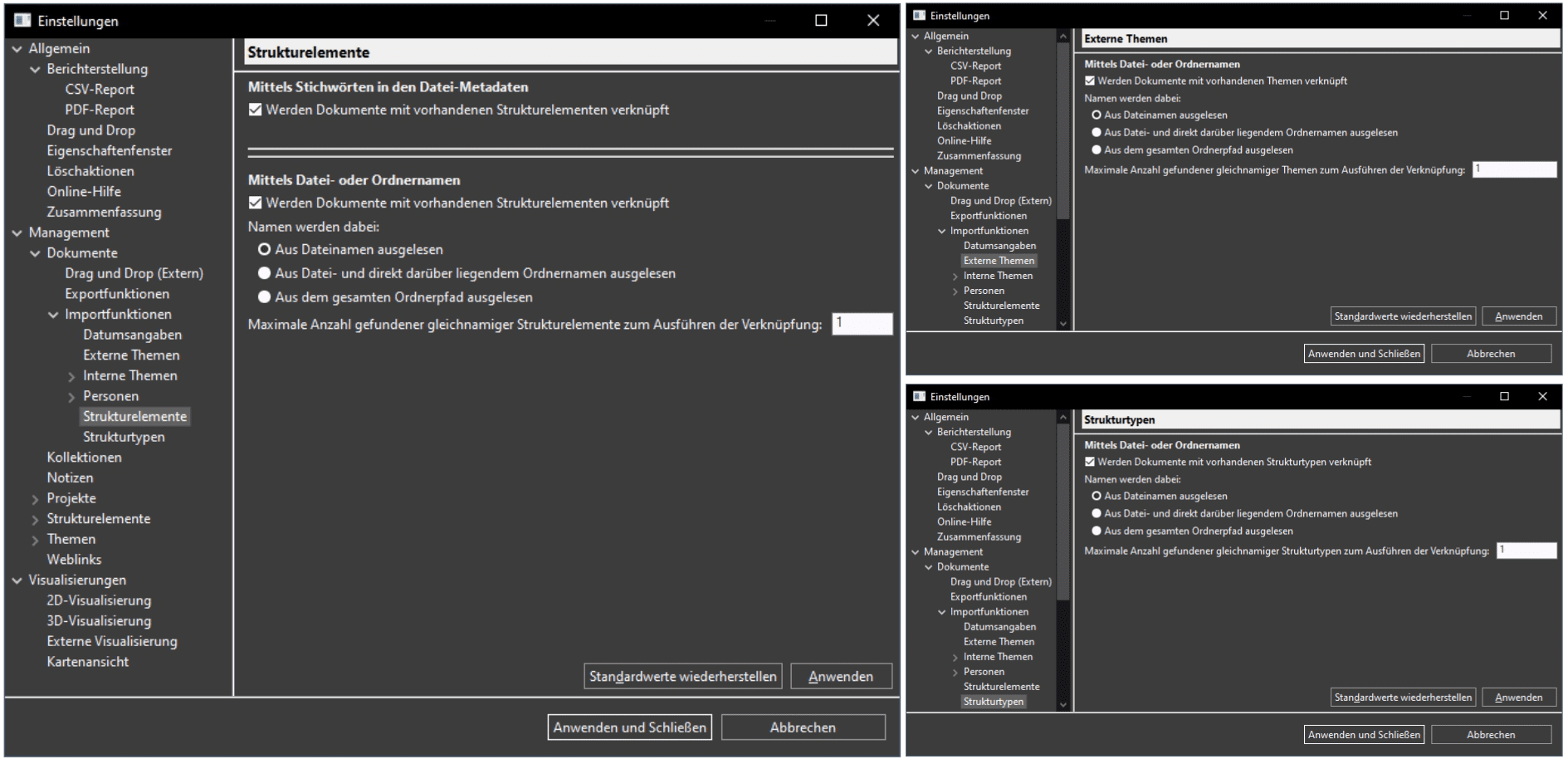
Task: Expand the Themen node in main window
Action: (35, 540)
